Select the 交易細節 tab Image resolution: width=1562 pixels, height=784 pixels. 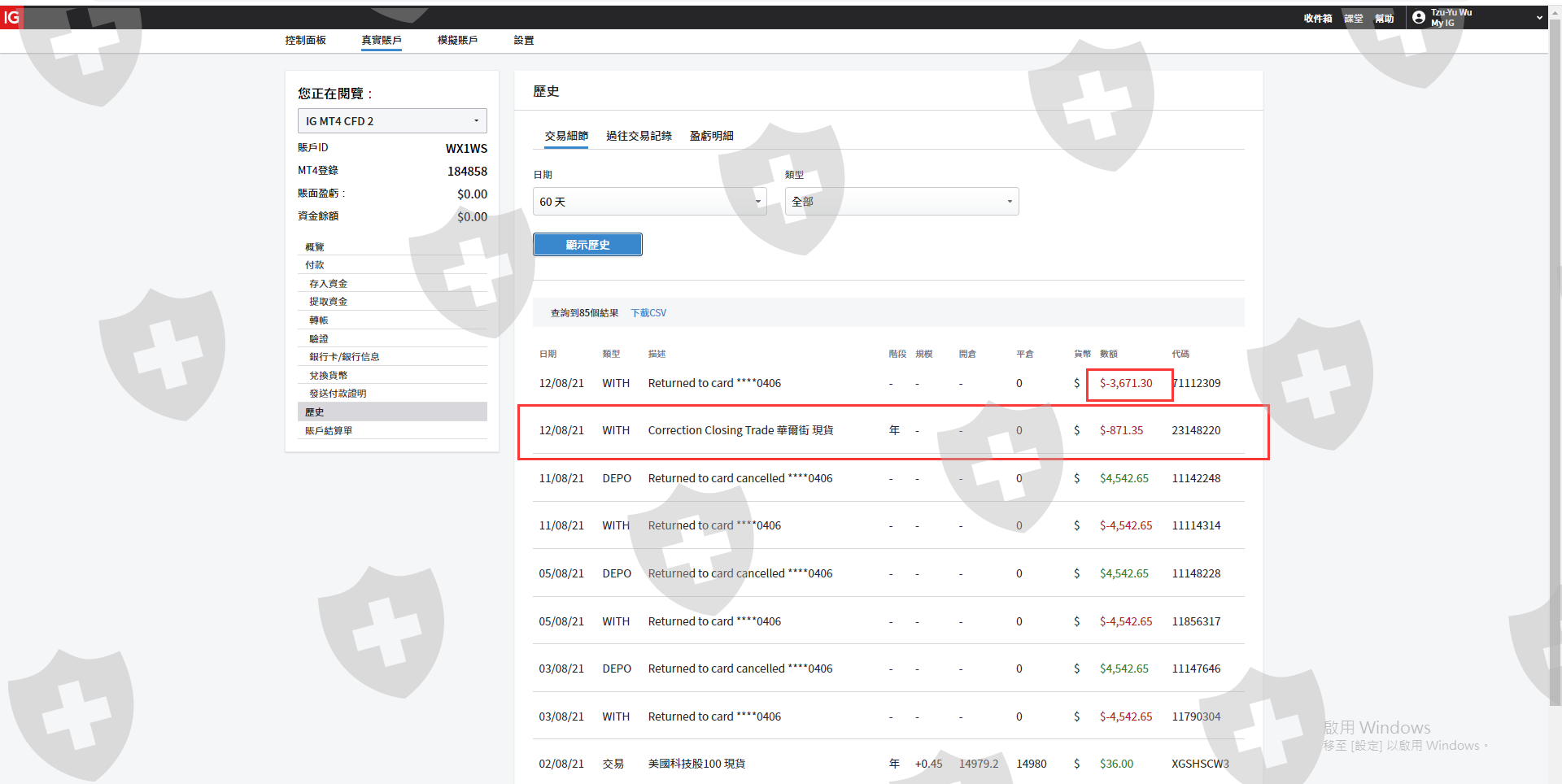pyautogui.click(x=566, y=136)
